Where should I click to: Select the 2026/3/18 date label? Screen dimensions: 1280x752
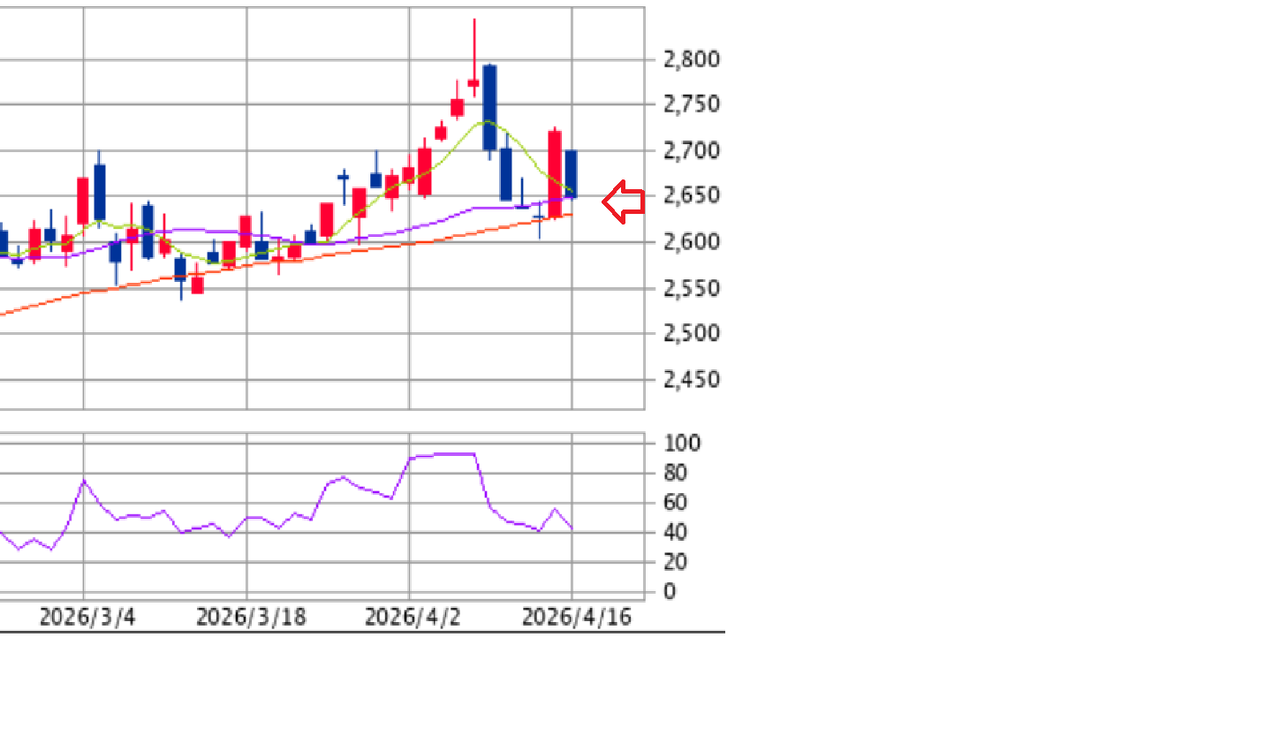coord(251,617)
